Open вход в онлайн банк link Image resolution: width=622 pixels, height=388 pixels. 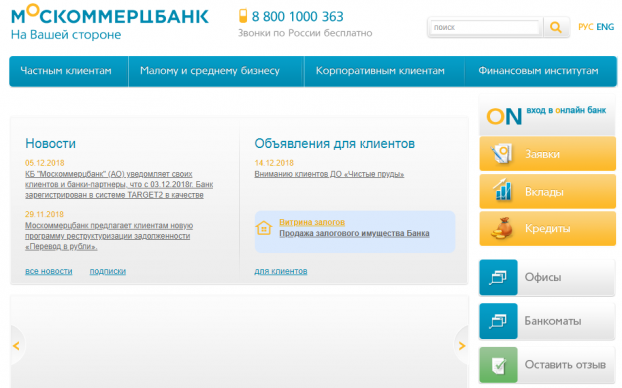click(566, 110)
